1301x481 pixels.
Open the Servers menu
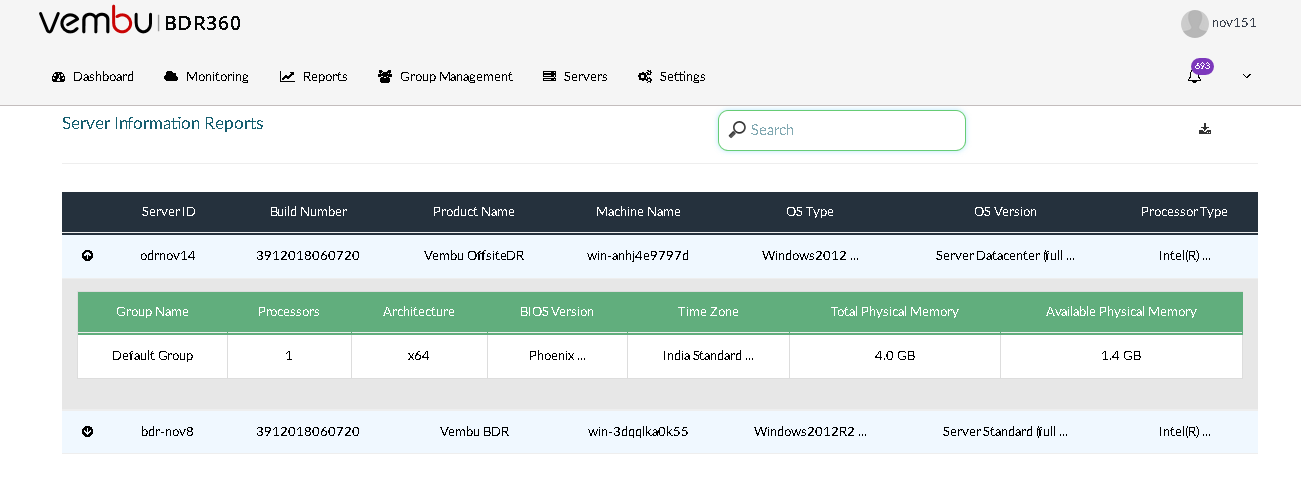[x=575, y=77]
